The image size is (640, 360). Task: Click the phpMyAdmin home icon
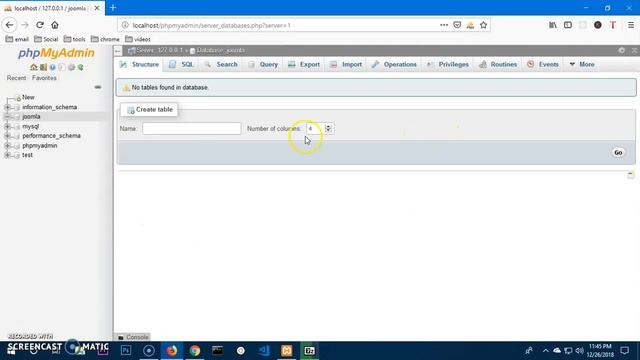pos(33,67)
